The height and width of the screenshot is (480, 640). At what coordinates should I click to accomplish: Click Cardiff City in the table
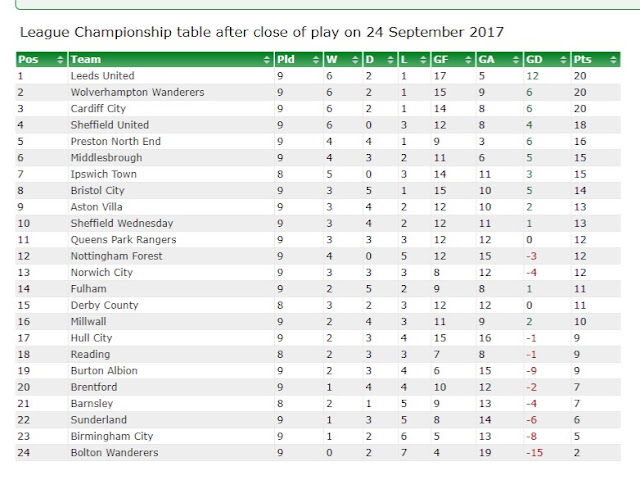pos(98,109)
